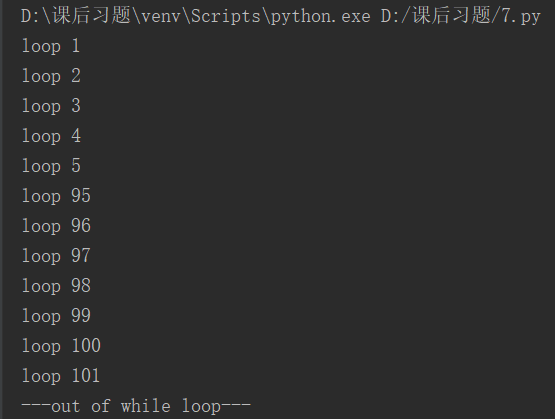Image resolution: width=555 pixels, height=419 pixels.
Task: Click on the "loop 2" console line
Action: [x=51, y=76]
